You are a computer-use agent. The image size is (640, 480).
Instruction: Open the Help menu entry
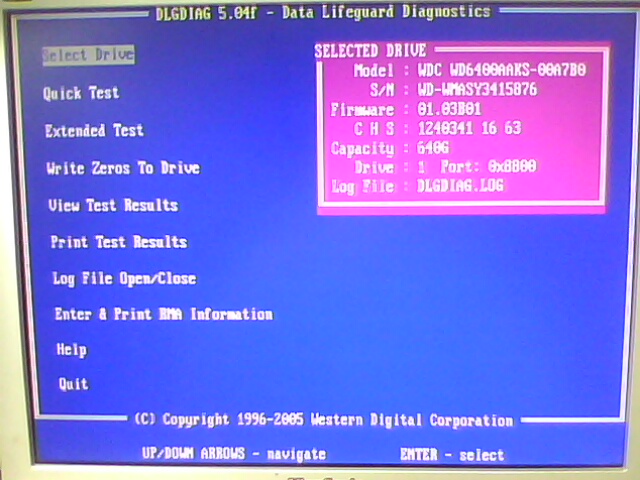coord(71,350)
